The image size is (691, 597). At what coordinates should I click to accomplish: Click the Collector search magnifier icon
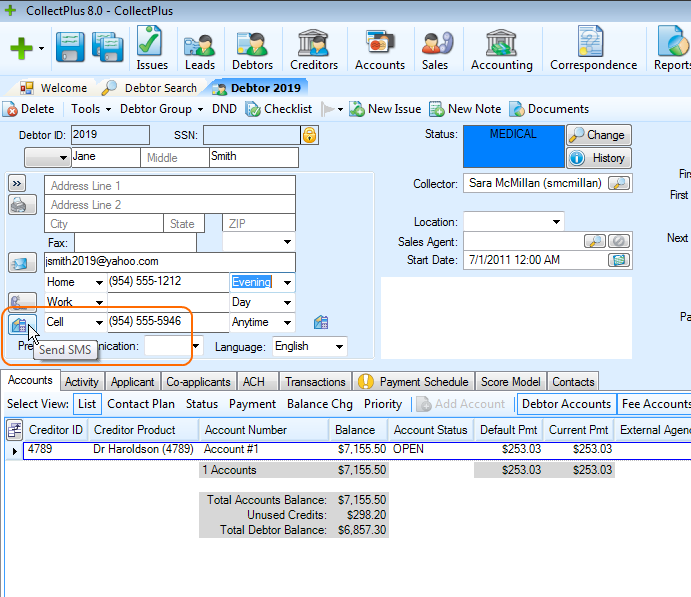click(619, 183)
